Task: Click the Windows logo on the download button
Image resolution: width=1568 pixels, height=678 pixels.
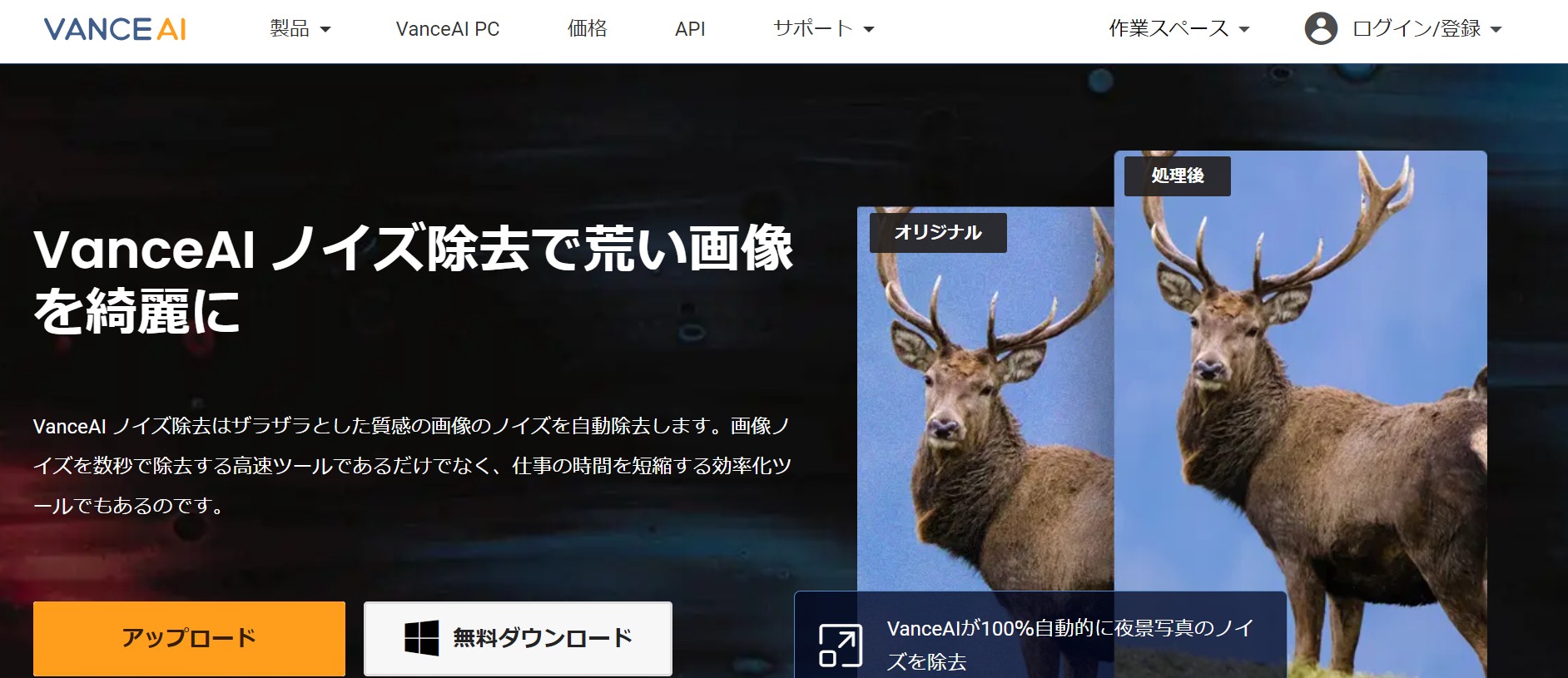Action: [x=421, y=638]
